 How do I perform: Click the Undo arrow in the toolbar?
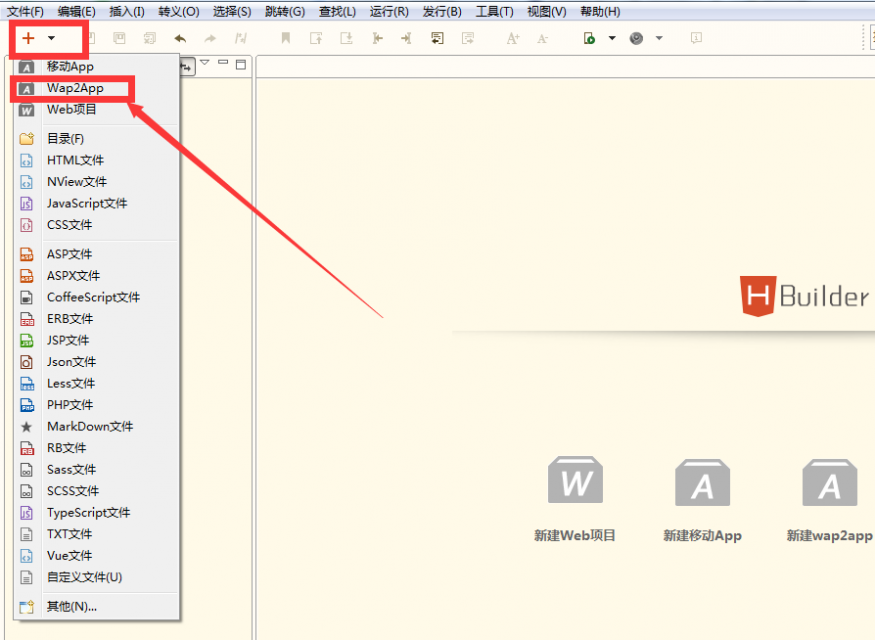click(x=180, y=38)
